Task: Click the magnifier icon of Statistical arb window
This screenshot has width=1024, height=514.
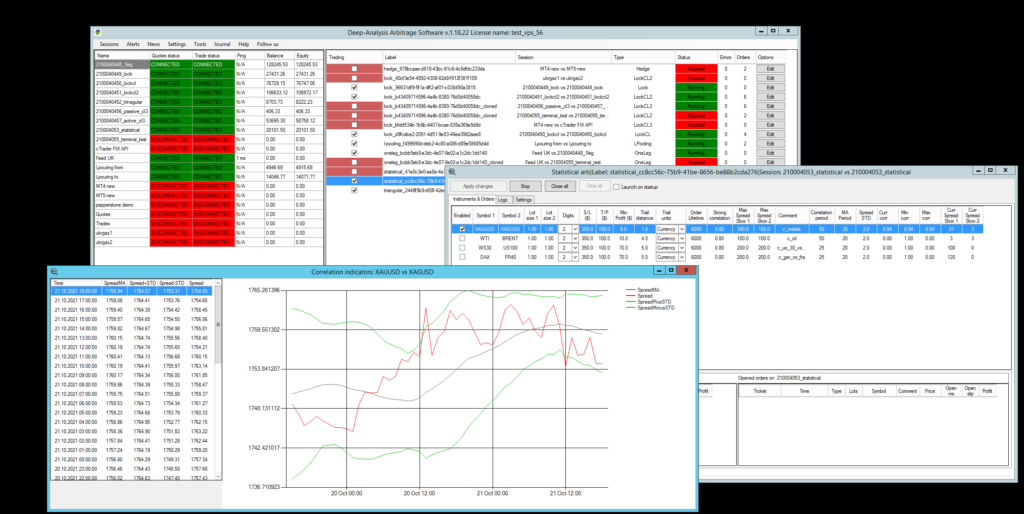Action: tap(452, 171)
